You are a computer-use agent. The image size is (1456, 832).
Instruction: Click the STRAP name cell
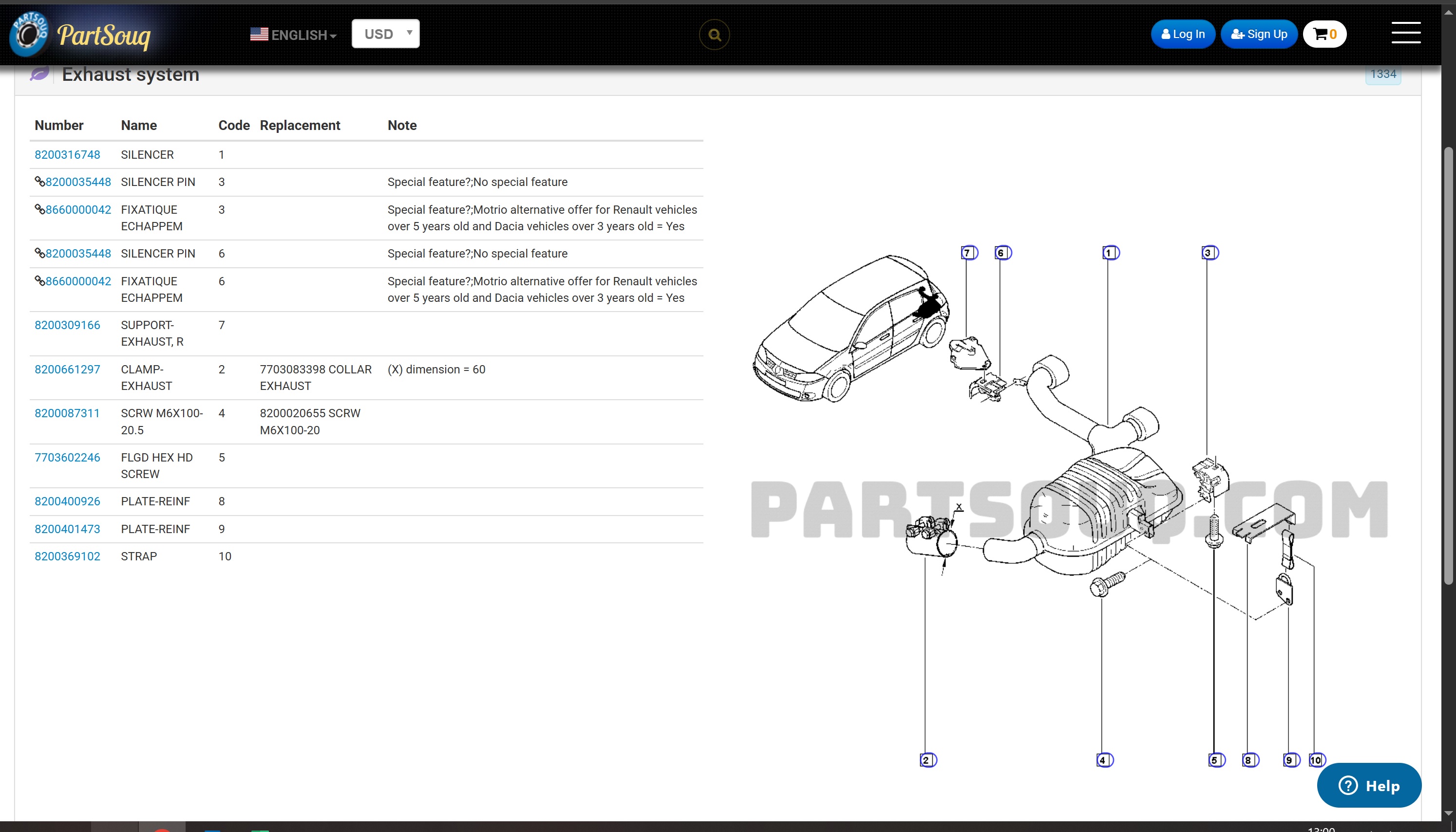139,556
